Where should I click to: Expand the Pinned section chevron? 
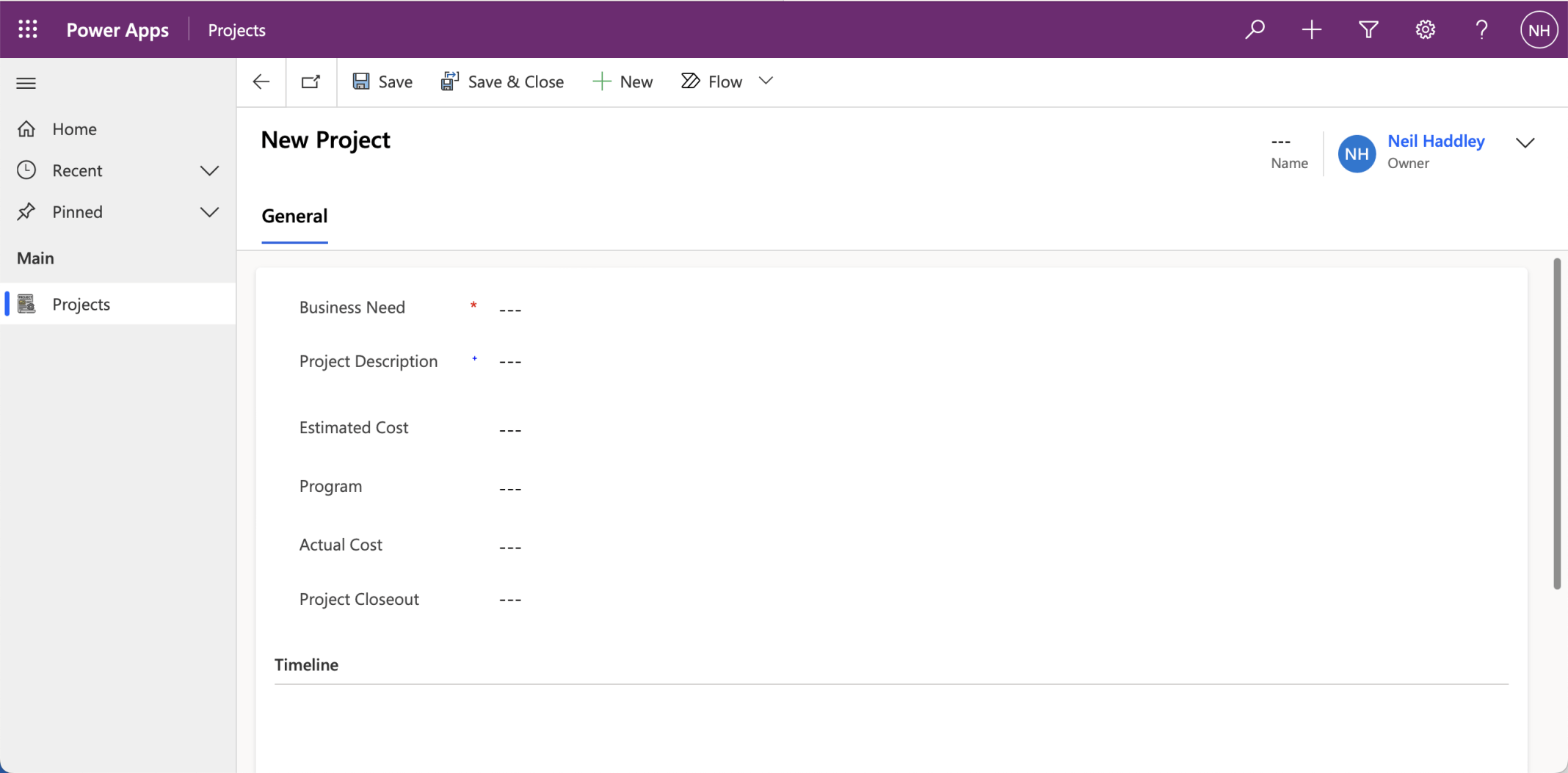pyautogui.click(x=209, y=212)
